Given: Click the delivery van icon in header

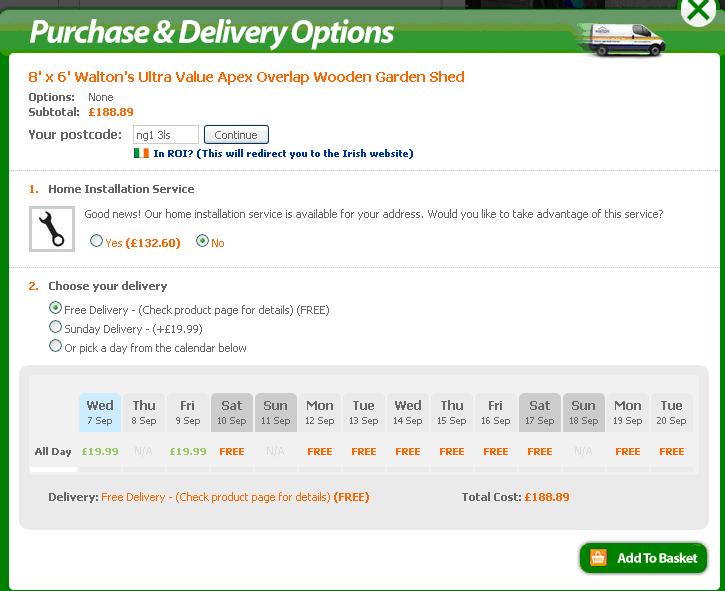Looking at the screenshot, I should pos(621,39).
